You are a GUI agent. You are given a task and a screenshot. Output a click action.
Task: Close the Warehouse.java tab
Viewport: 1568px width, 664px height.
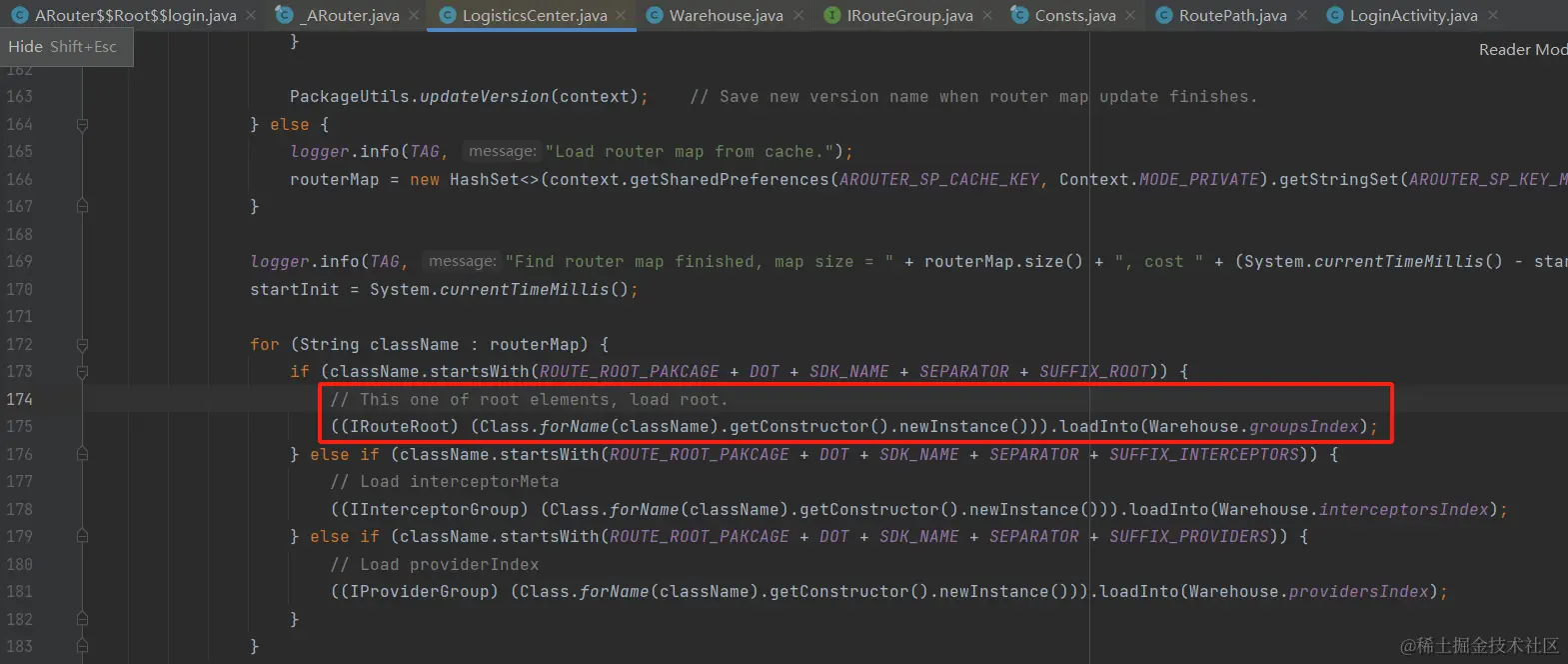click(797, 15)
